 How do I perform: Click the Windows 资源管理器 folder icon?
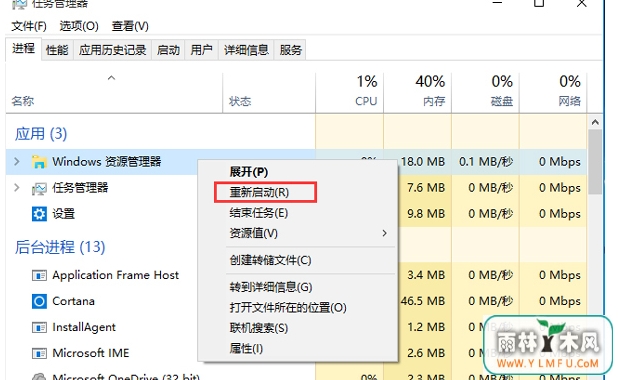[39, 162]
